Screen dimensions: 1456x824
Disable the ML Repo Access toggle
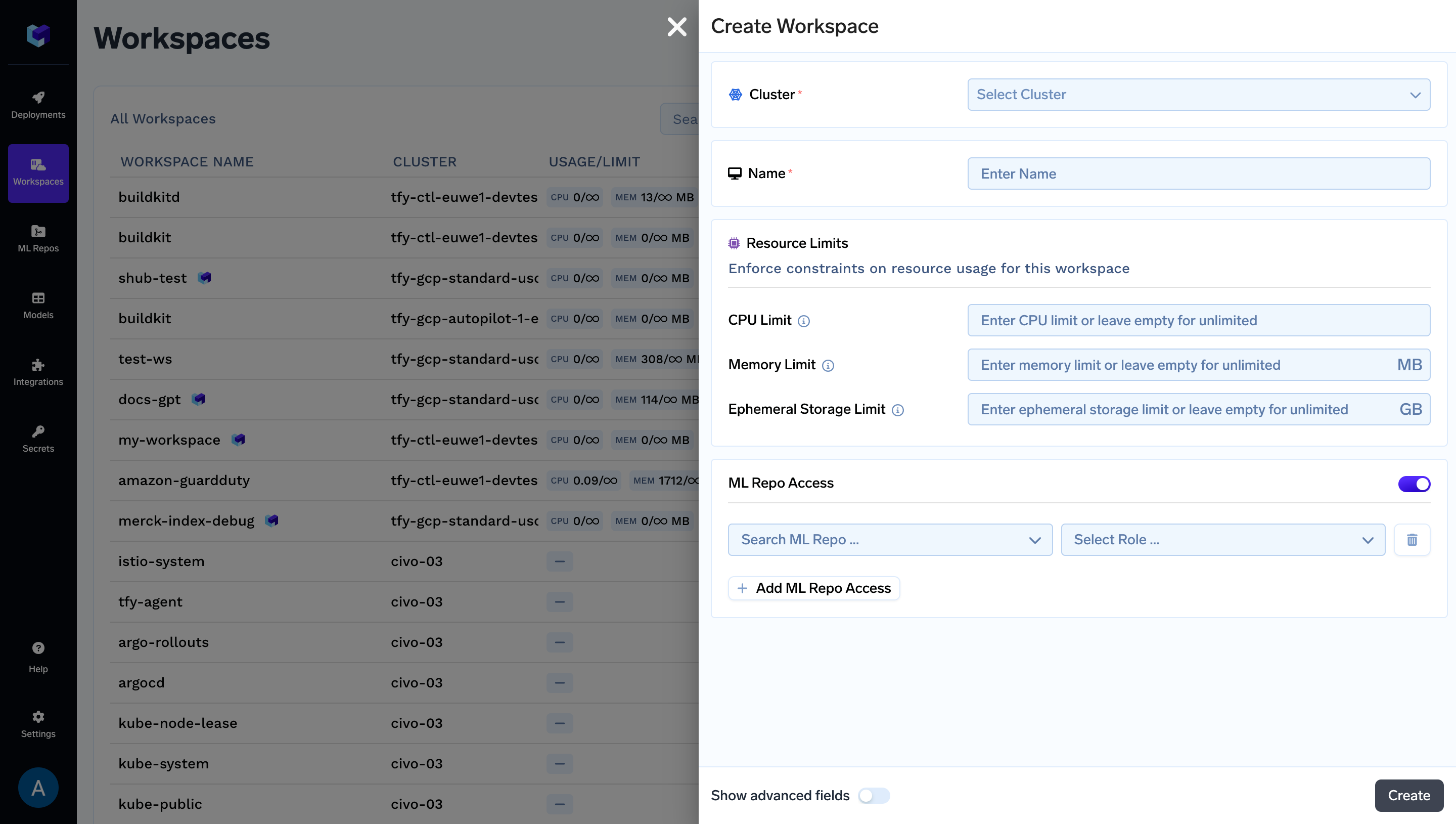click(1414, 484)
